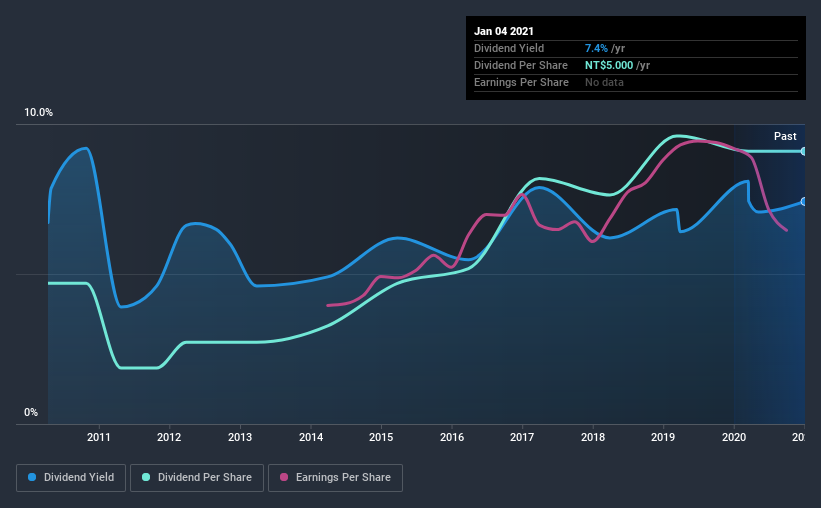Click the blue Dividend Yield legend dot

click(x=32, y=477)
